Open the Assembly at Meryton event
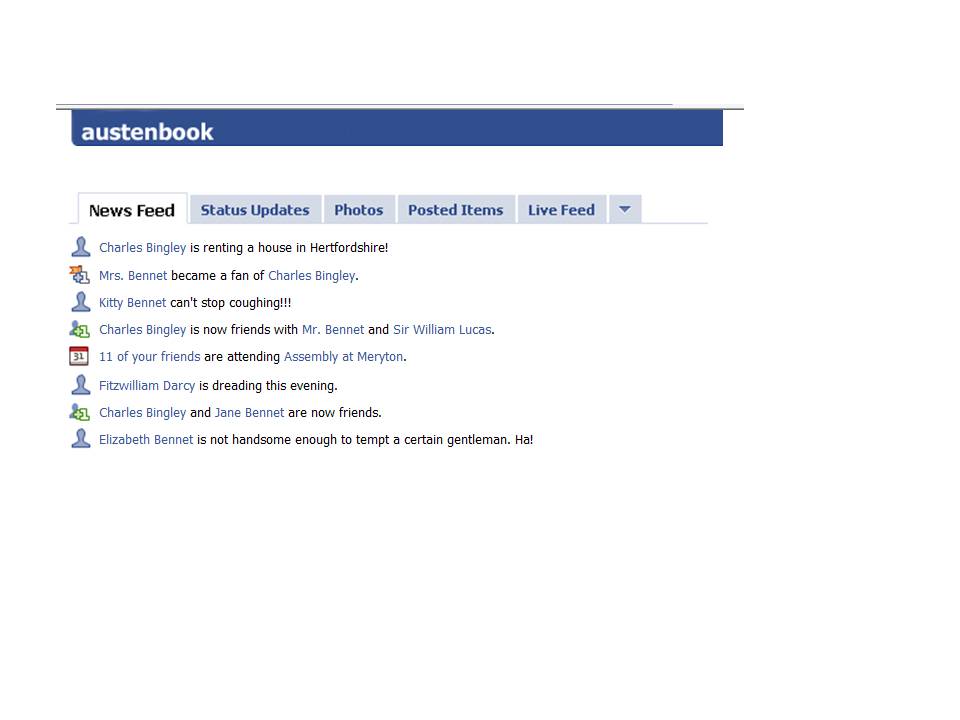 click(x=343, y=356)
